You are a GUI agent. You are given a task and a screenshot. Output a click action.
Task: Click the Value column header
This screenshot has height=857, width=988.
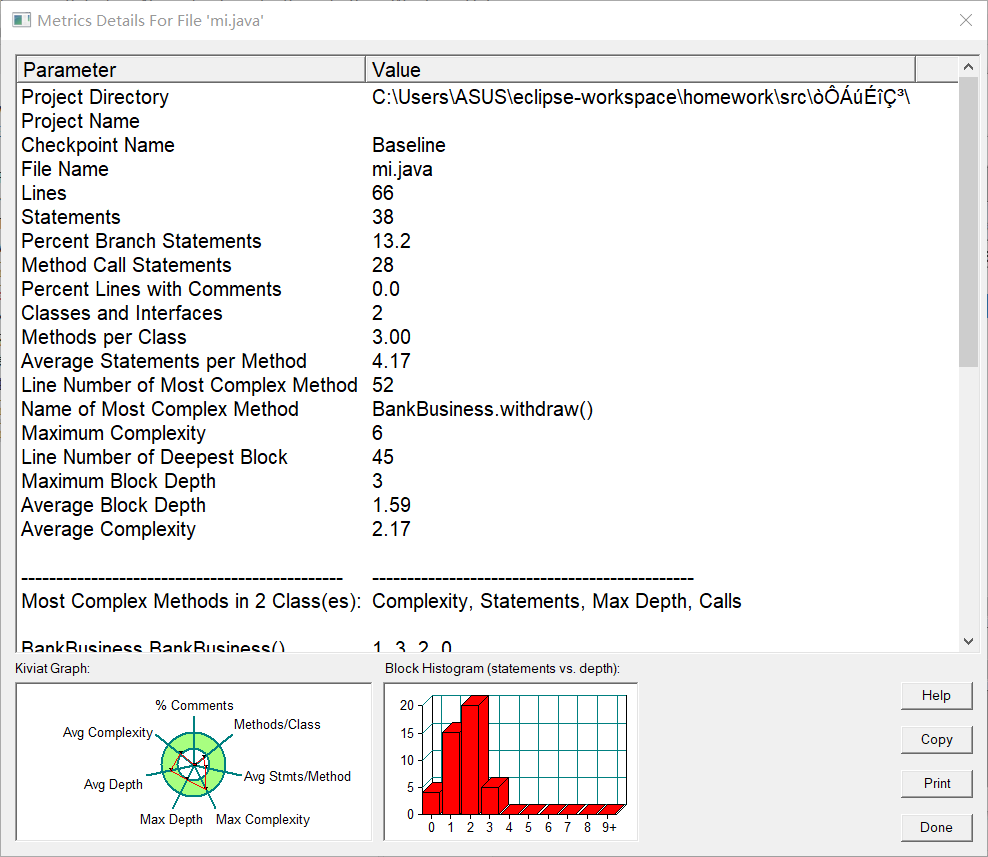click(x=640, y=69)
